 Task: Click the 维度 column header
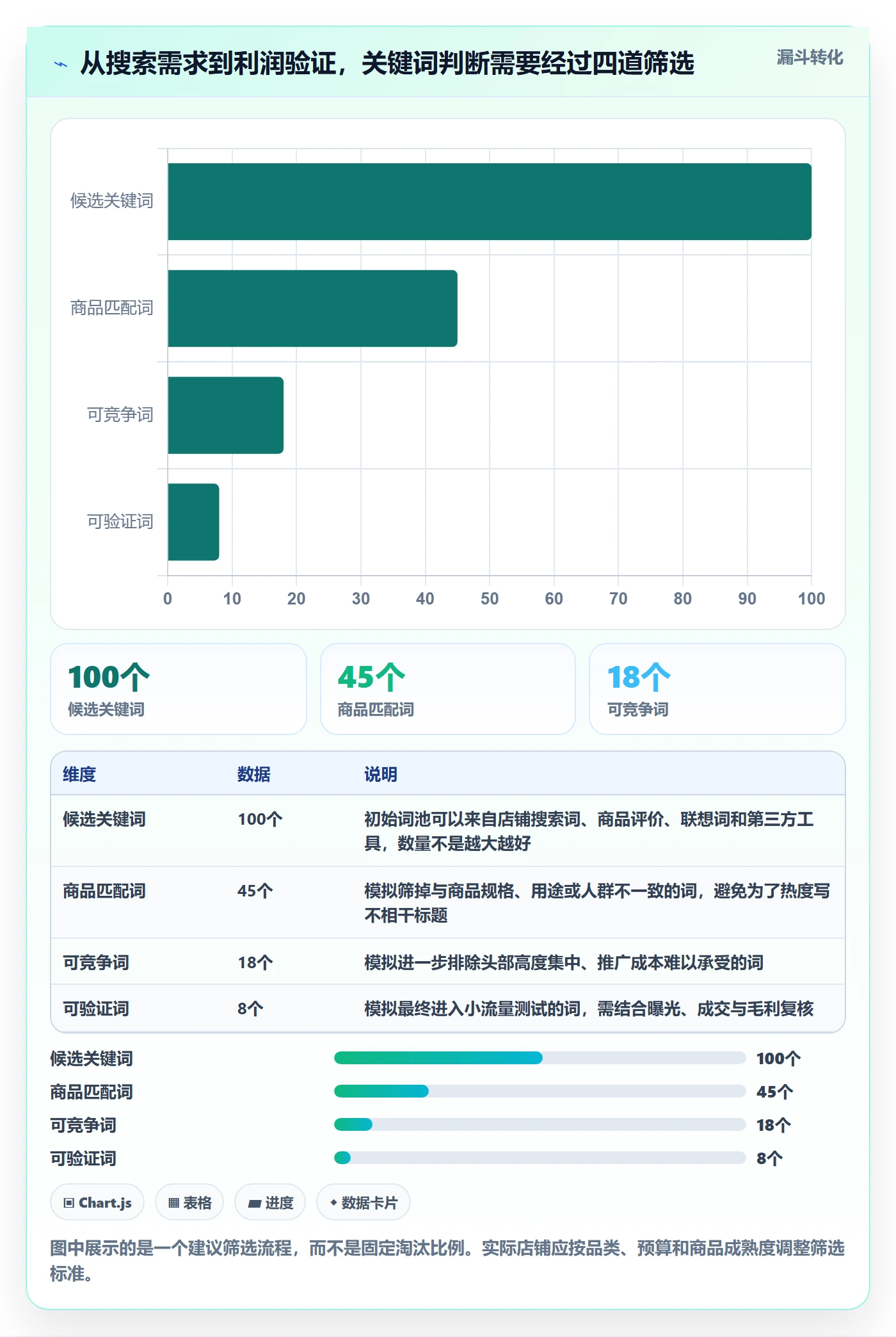click(x=79, y=774)
